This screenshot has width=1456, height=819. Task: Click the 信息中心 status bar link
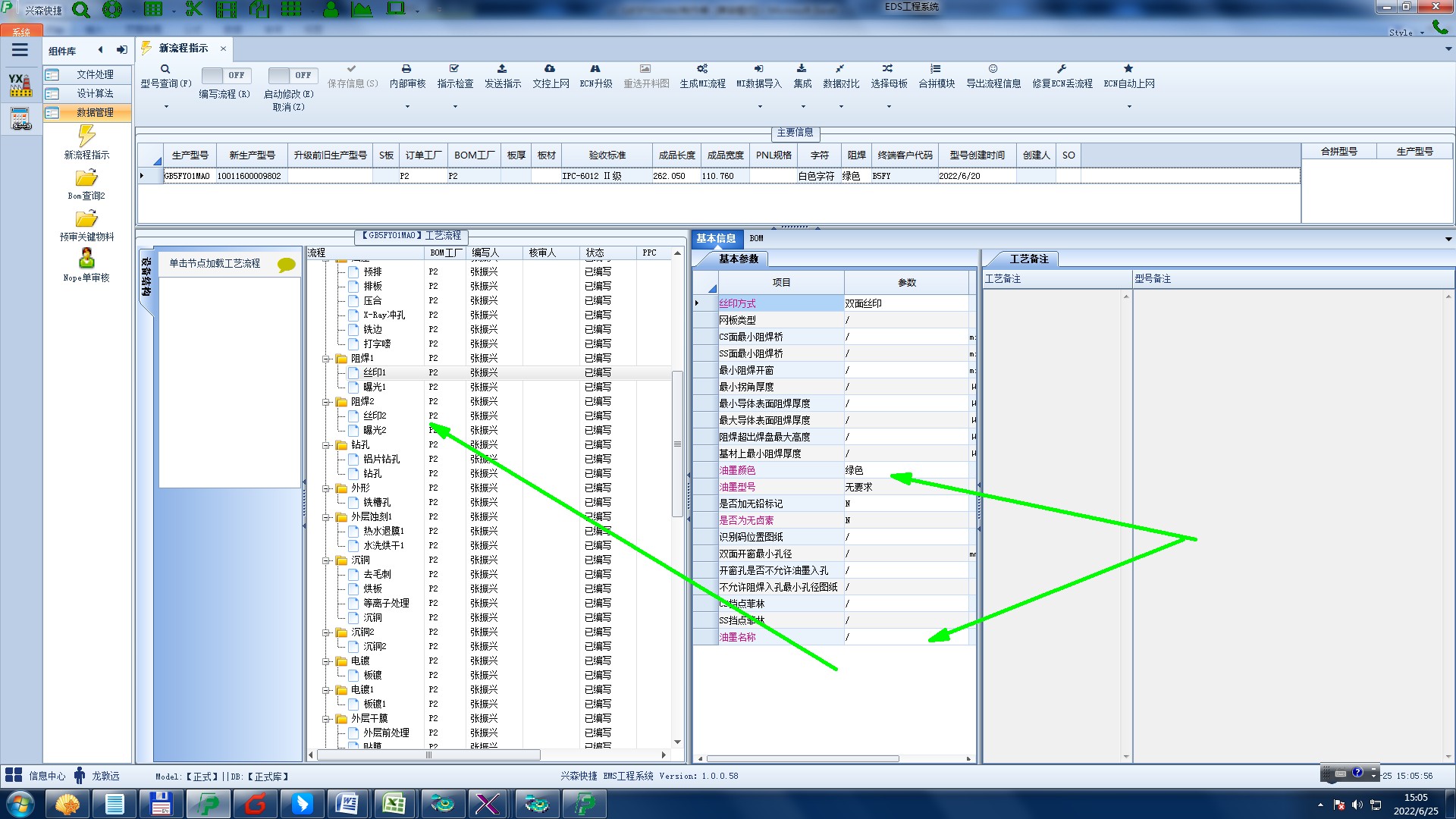click(46, 776)
